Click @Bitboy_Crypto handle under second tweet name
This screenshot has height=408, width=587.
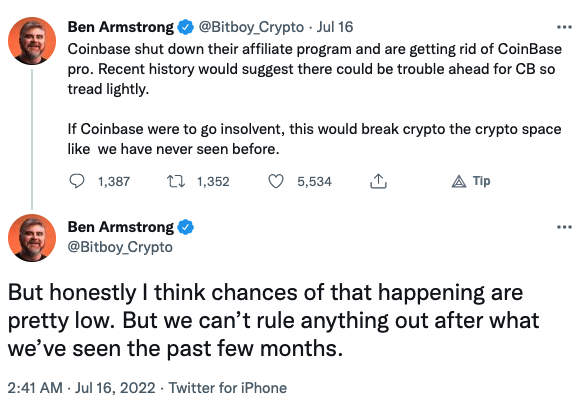pyautogui.click(x=120, y=247)
